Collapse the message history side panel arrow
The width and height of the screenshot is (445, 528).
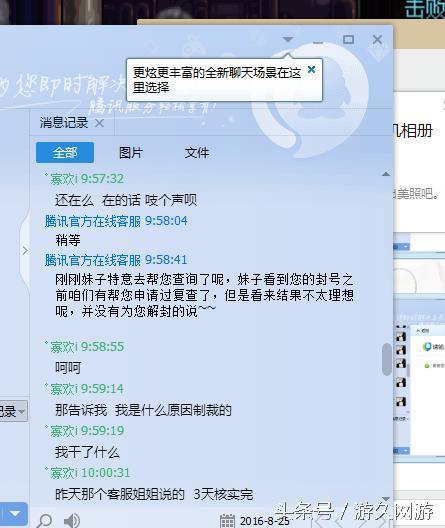point(25,251)
